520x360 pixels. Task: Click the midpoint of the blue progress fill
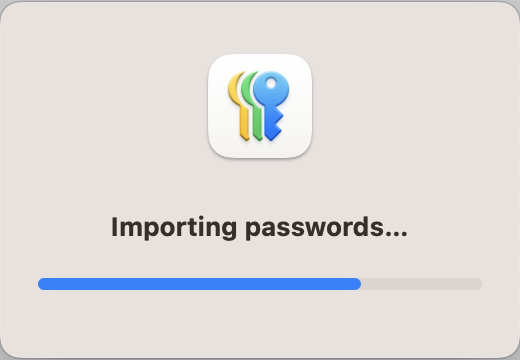(x=199, y=284)
